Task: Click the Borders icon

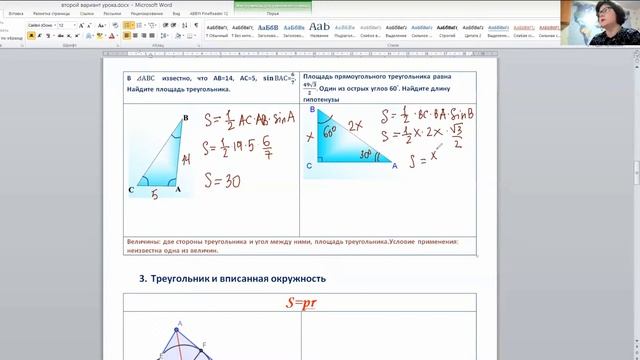Action: pyautogui.click(x=190, y=36)
